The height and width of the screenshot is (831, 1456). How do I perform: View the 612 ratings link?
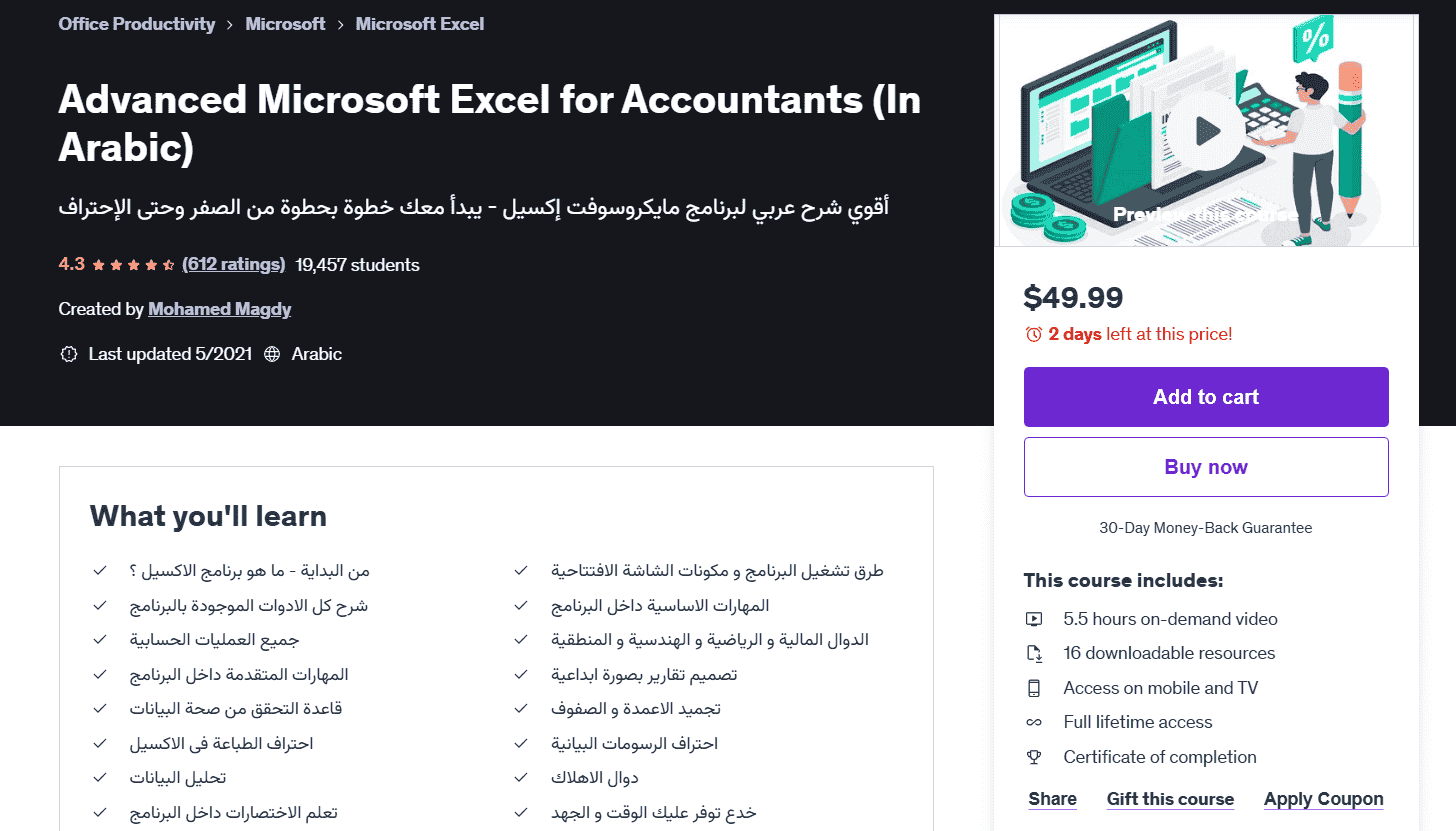click(x=234, y=265)
